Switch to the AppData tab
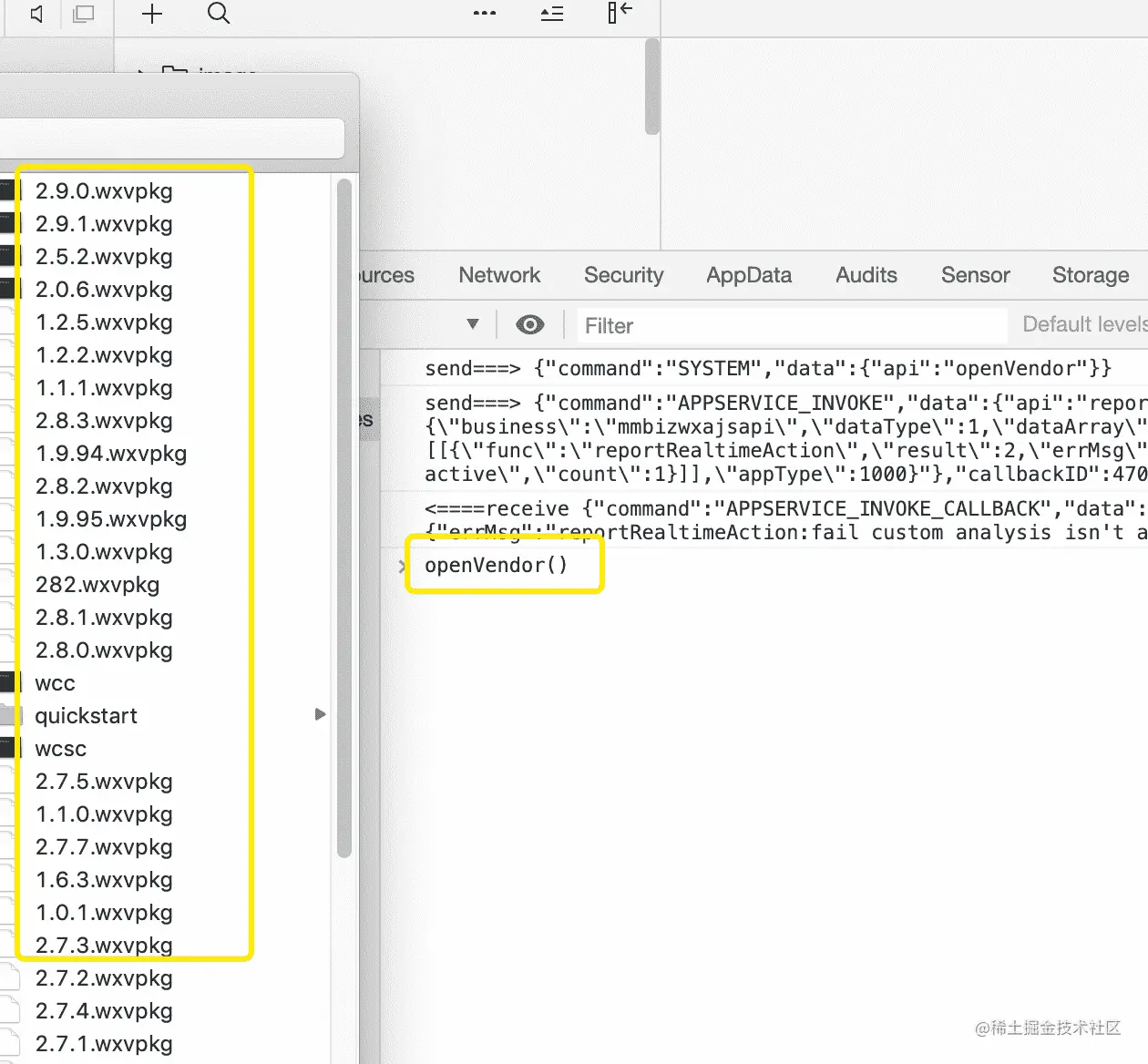1148x1064 pixels. [x=749, y=275]
